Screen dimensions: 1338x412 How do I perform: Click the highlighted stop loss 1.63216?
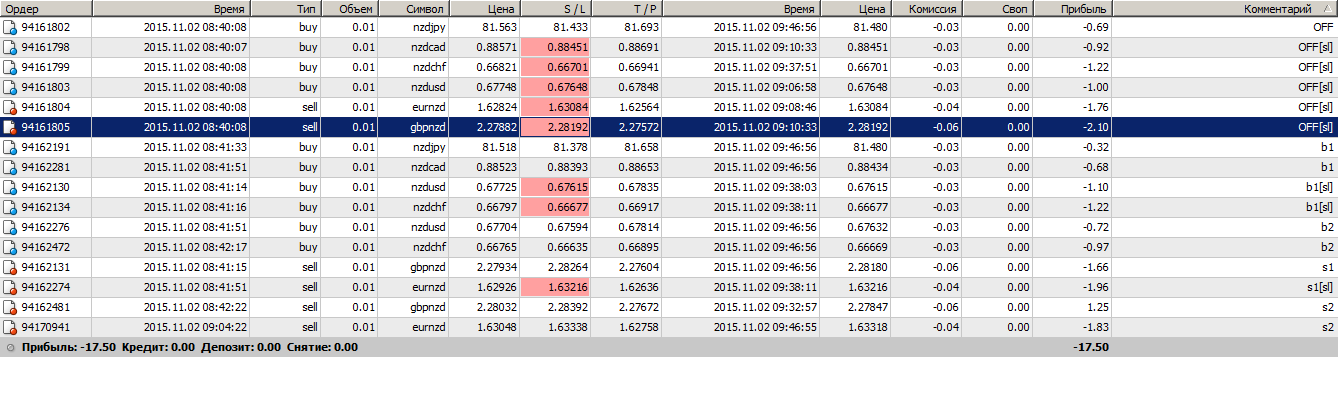pyautogui.click(x=556, y=287)
